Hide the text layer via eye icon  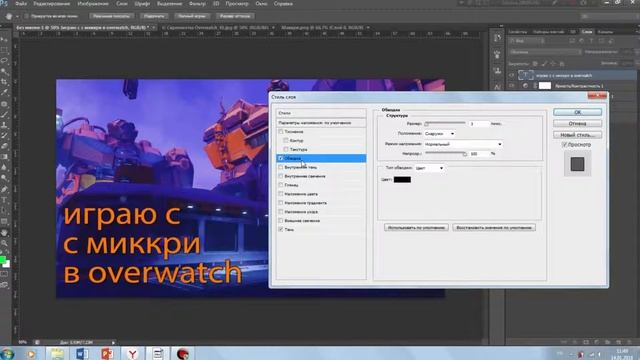tap(511, 76)
